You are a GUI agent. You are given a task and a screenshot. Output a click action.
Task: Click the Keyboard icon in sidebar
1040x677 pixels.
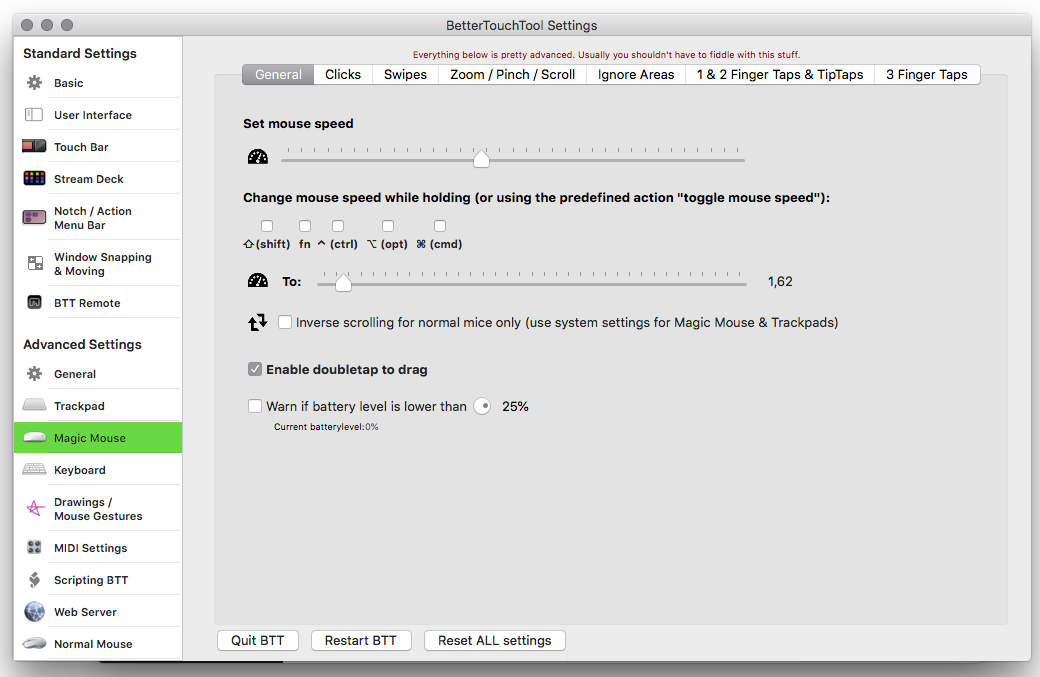click(x=34, y=469)
